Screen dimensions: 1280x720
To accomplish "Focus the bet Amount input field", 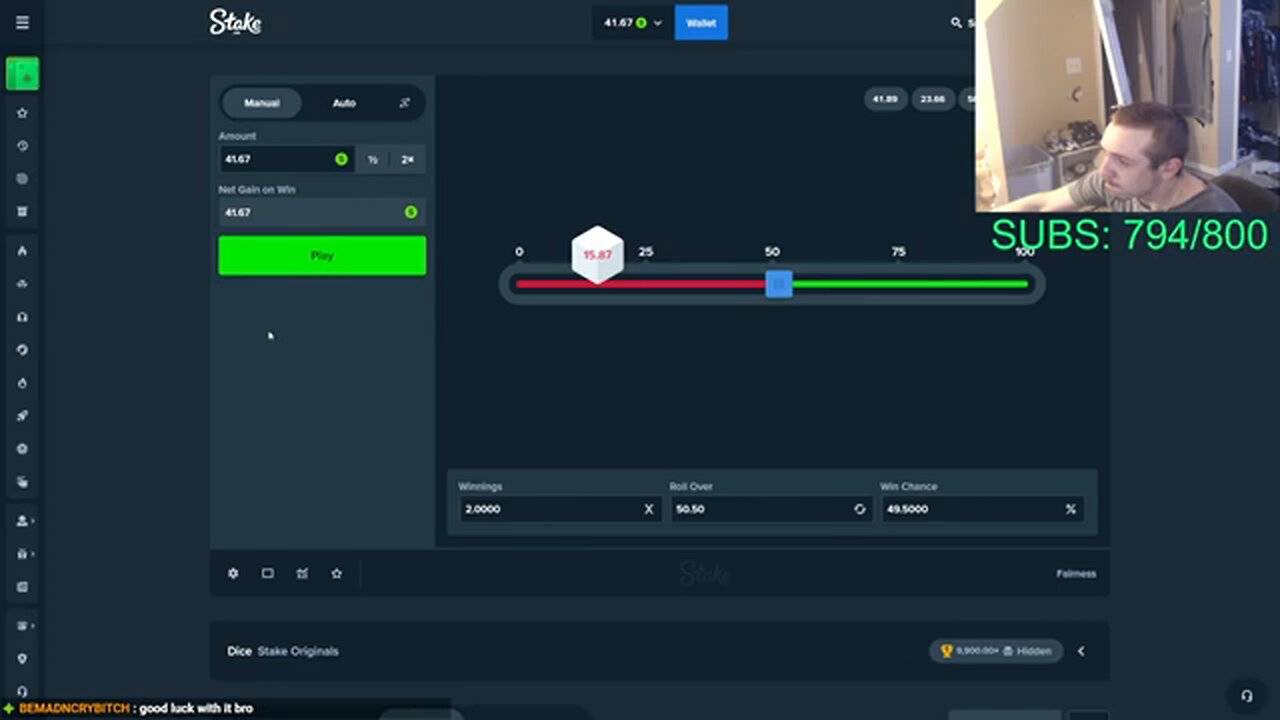I will (287, 159).
